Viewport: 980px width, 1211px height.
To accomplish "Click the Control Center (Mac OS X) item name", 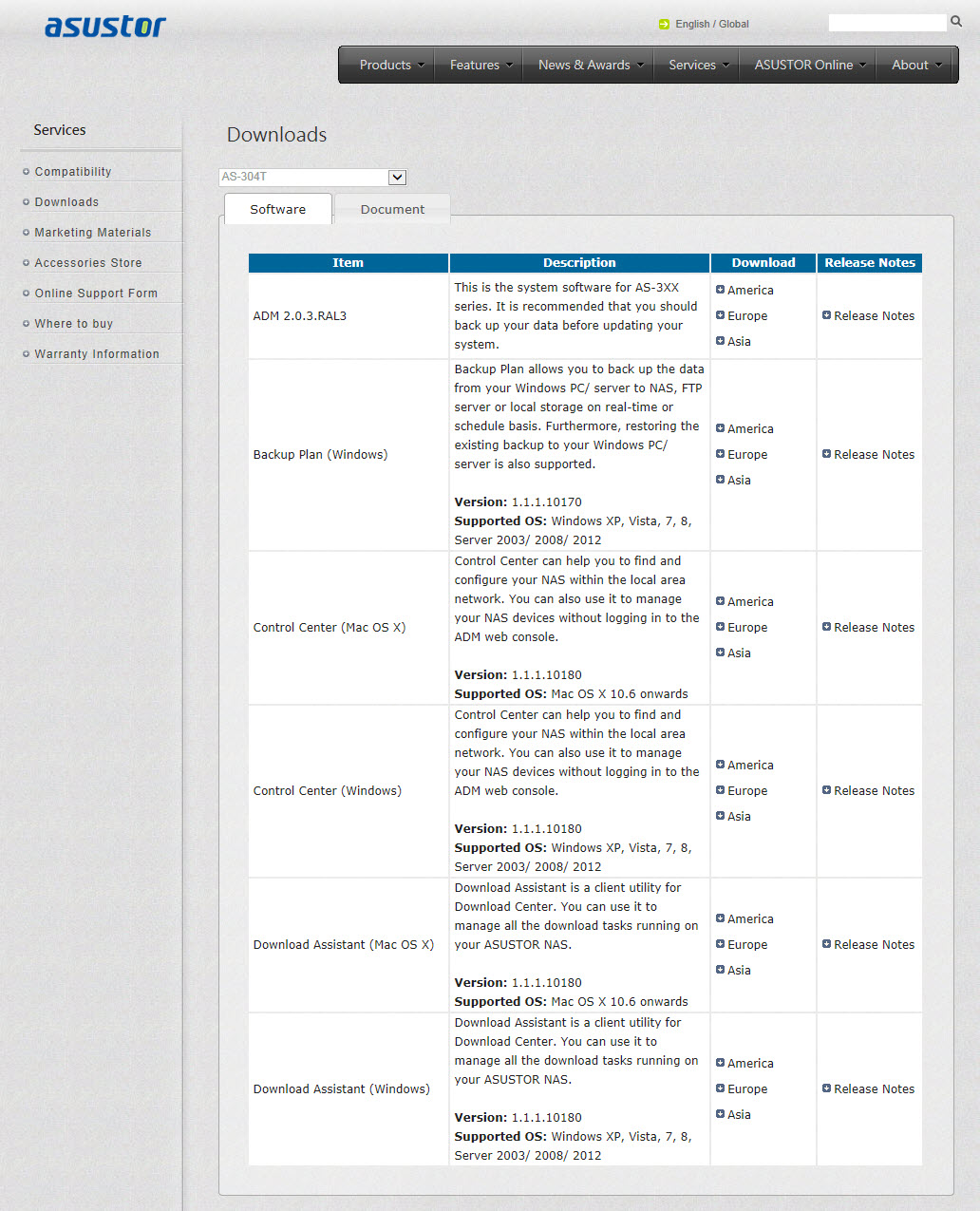I will click(x=330, y=627).
